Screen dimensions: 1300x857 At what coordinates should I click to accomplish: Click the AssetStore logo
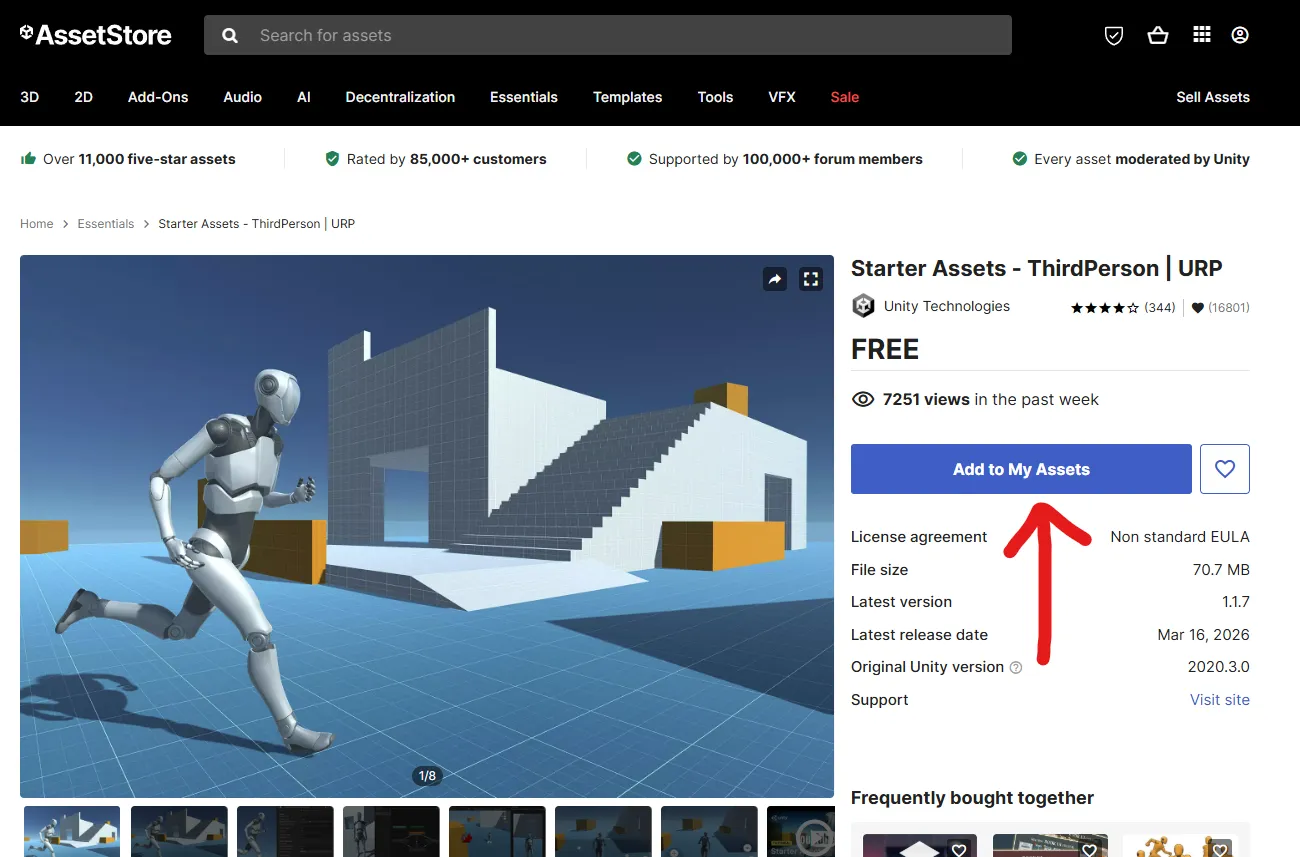[96, 35]
